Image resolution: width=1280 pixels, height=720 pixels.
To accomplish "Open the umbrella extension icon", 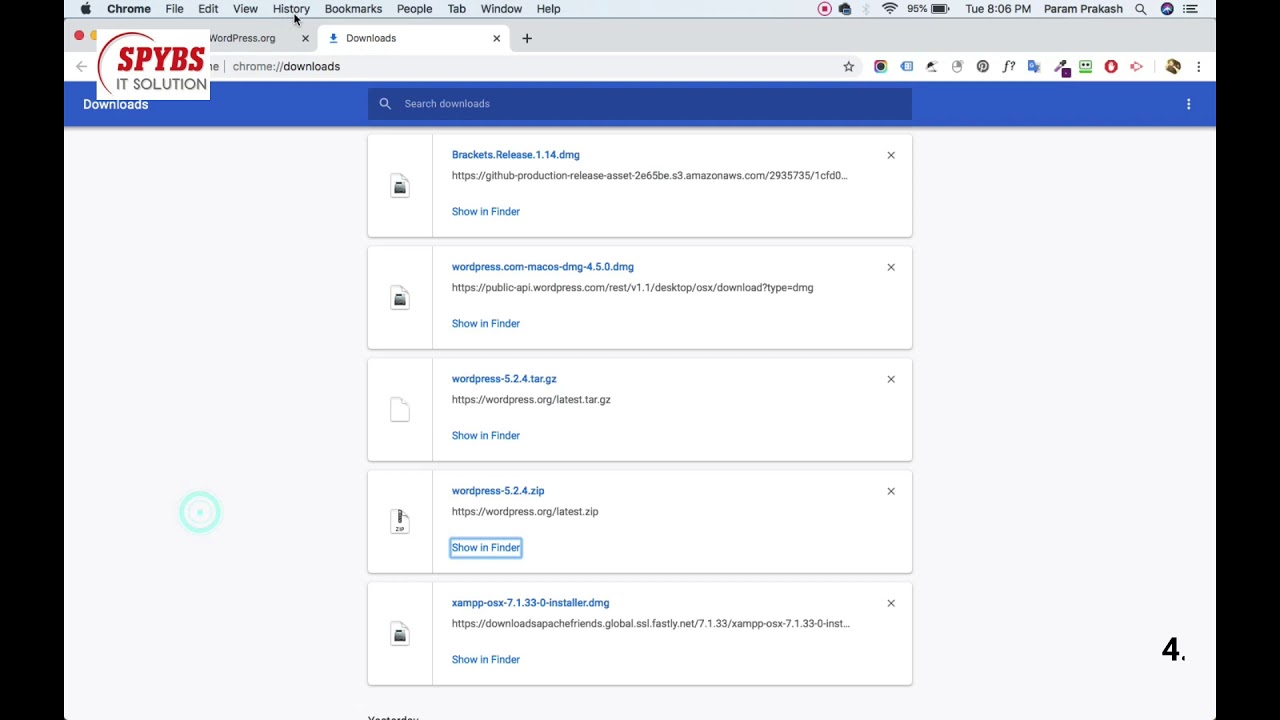I will [932, 66].
